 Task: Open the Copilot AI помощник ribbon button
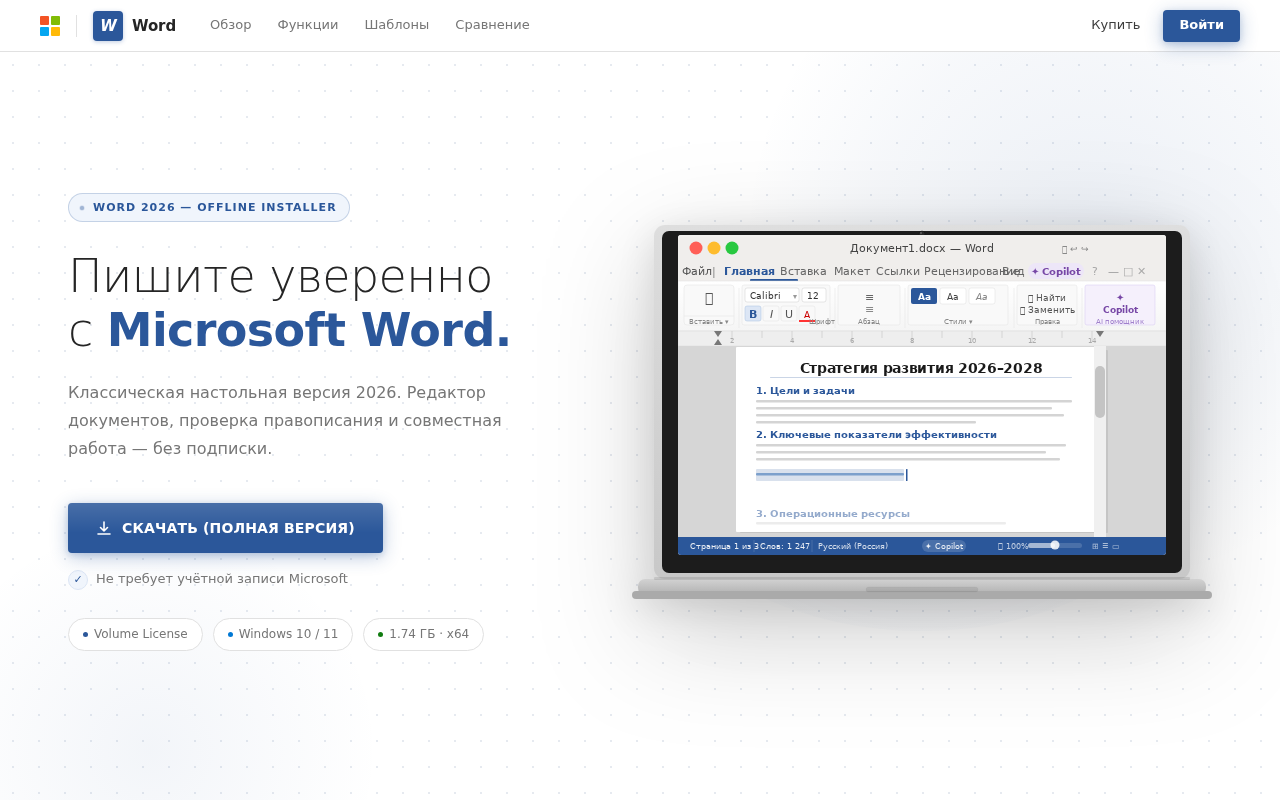[1120, 305]
